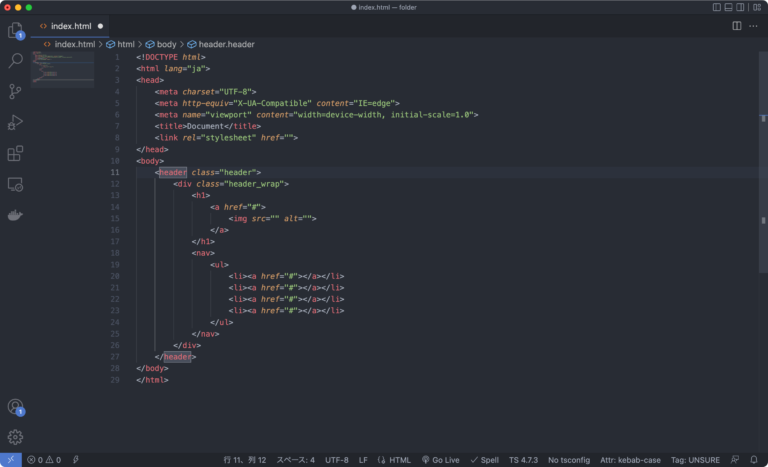The height and width of the screenshot is (467, 768).
Task: Click the remote window indicator in status bar
Action: tap(11, 460)
